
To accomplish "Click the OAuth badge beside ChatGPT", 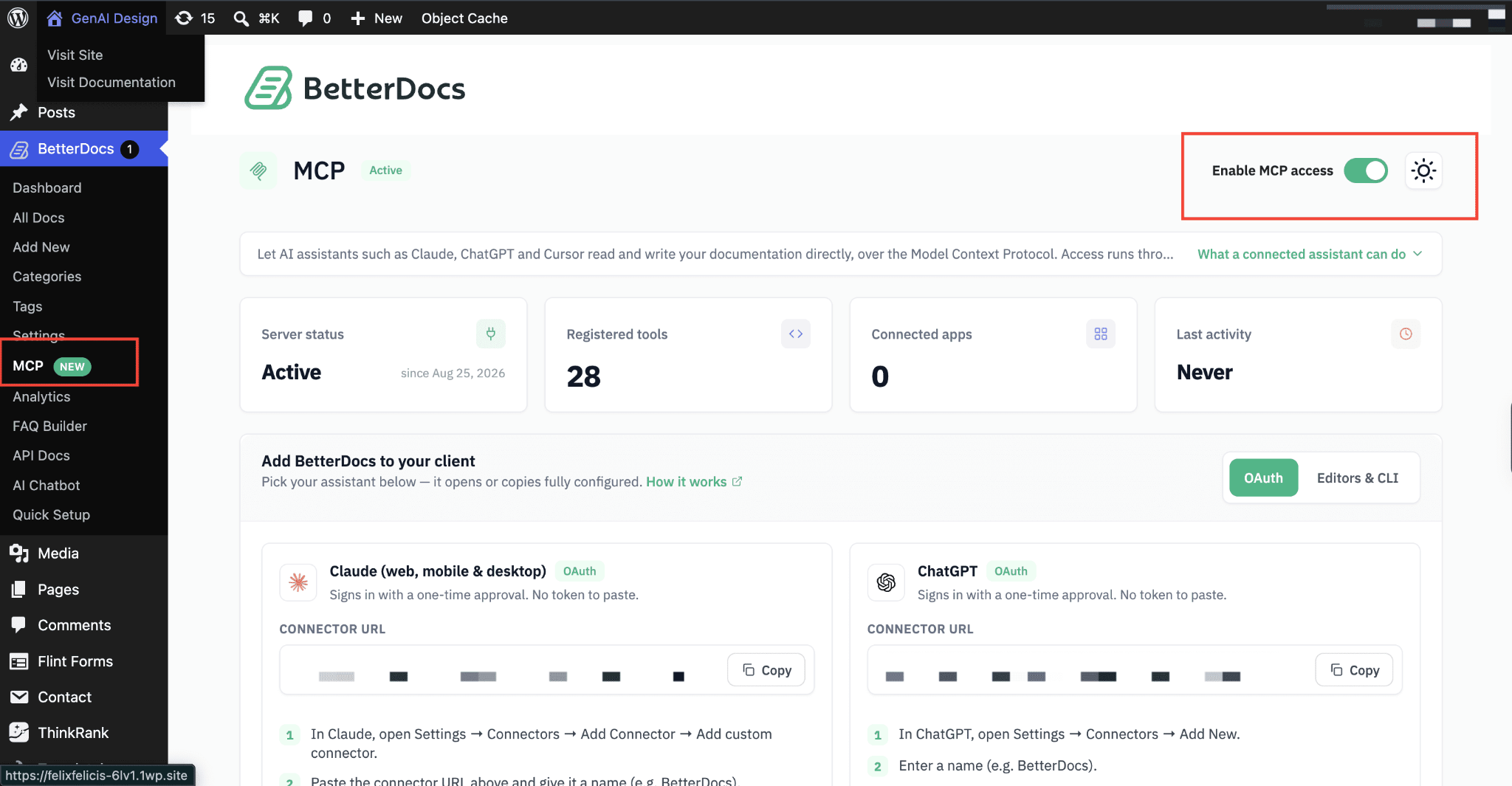I will pos(1011,571).
